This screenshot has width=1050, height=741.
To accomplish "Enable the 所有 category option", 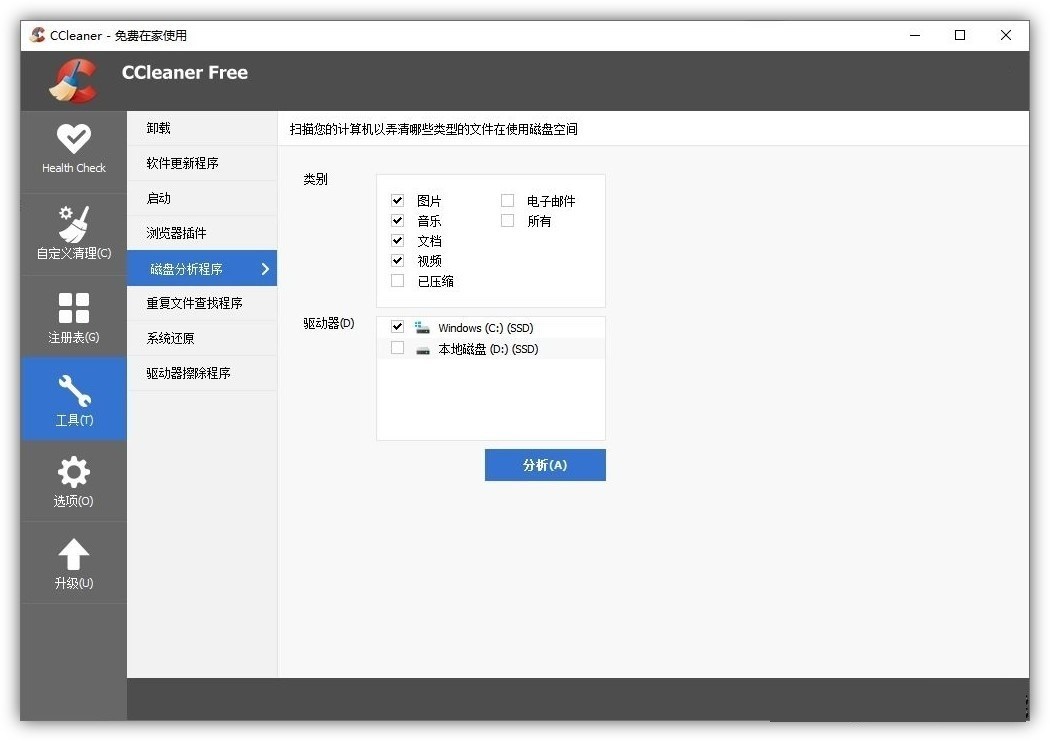I will tap(507, 220).
